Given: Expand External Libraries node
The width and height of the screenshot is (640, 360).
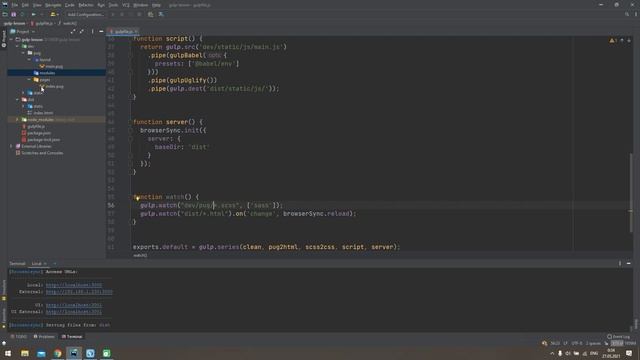Looking at the screenshot, I should click(x=11, y=146).
